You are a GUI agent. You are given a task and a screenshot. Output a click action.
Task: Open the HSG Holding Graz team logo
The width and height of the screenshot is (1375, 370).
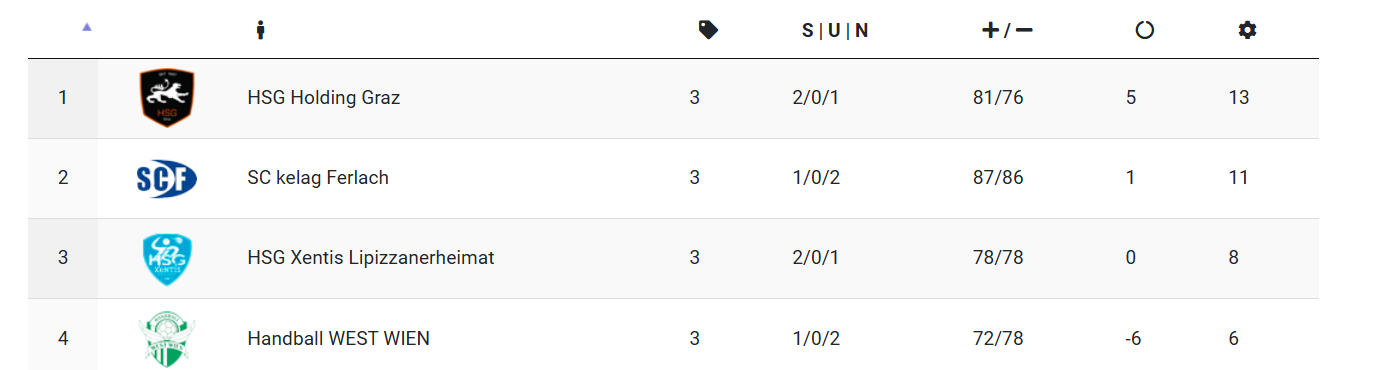[x=167, y=98]
